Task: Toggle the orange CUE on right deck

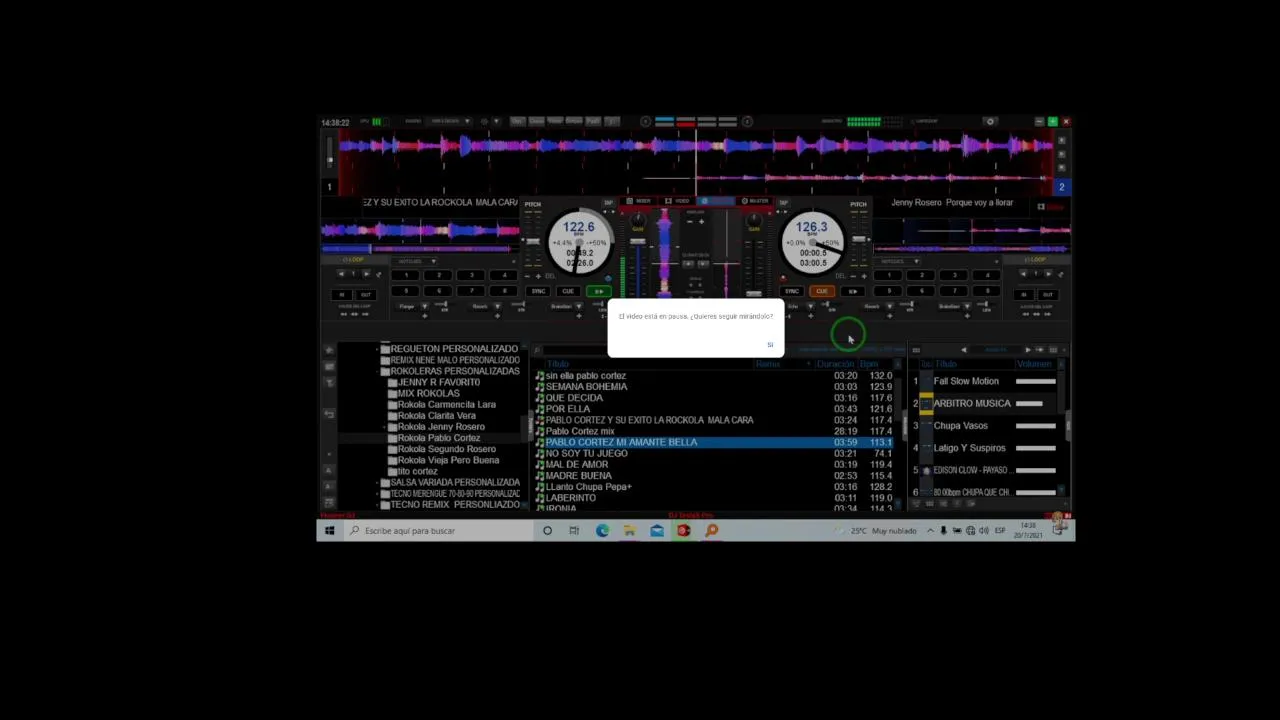Action: (x=822, y=291)
